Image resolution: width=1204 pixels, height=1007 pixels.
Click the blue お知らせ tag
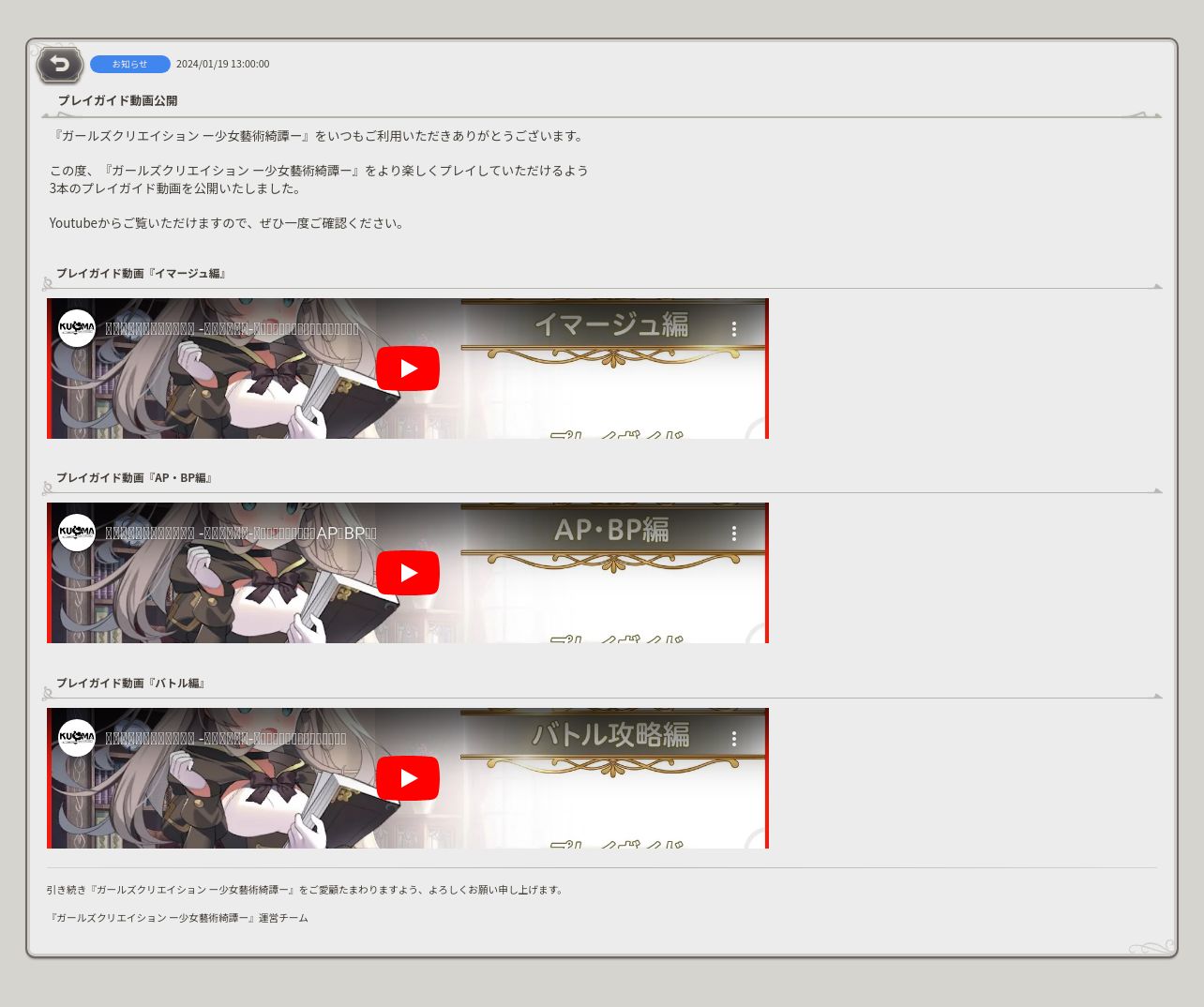tap(130, 64)
